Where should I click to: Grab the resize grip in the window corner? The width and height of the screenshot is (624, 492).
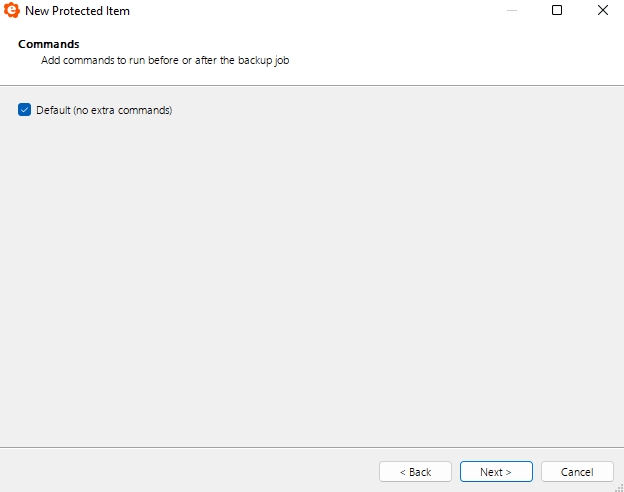[620, 488]
